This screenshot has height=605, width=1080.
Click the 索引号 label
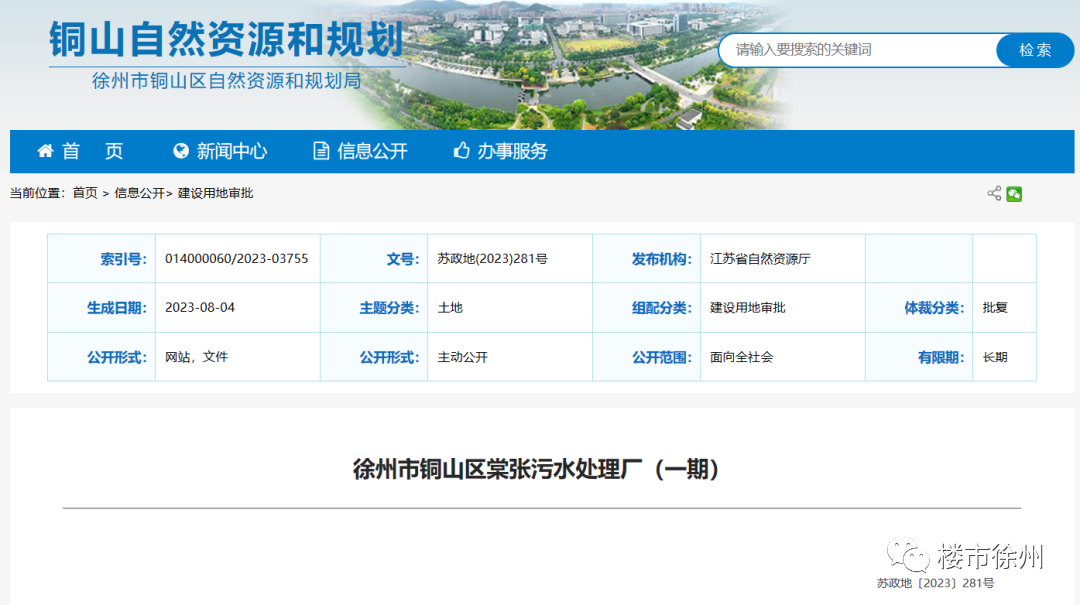tap(123, 259)
